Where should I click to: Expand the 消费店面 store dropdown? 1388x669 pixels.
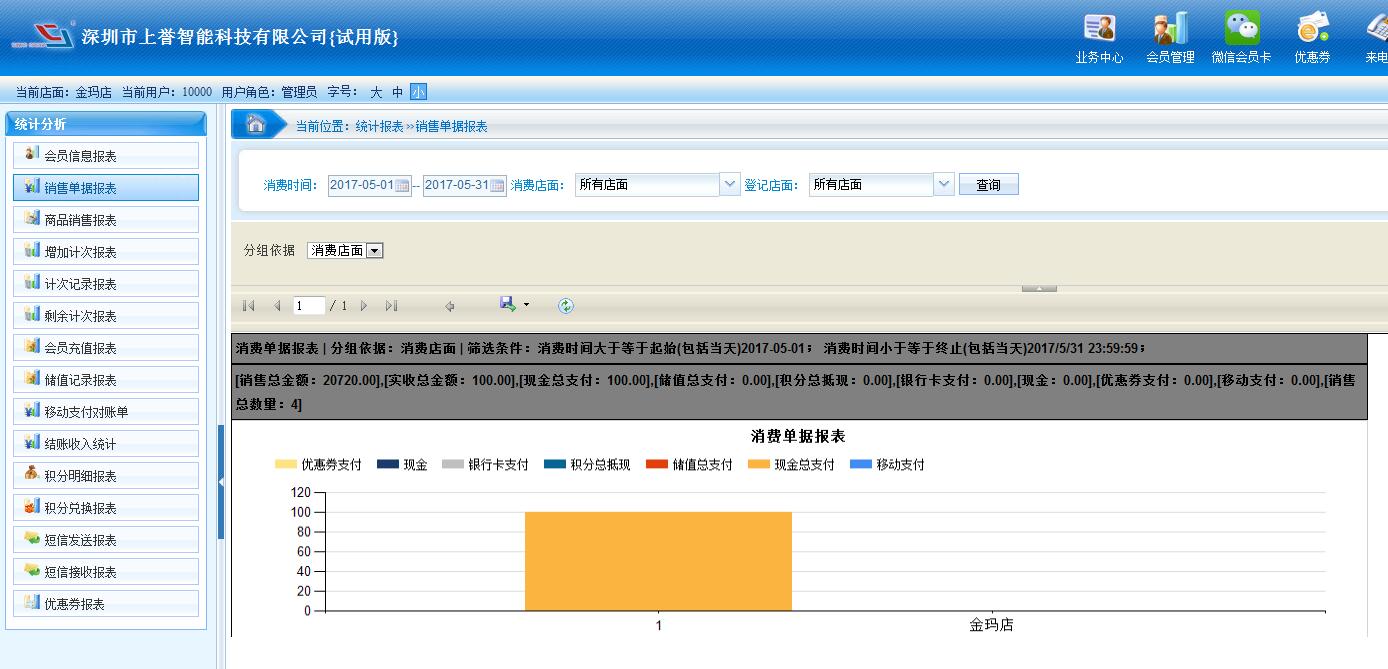[729, 185]
